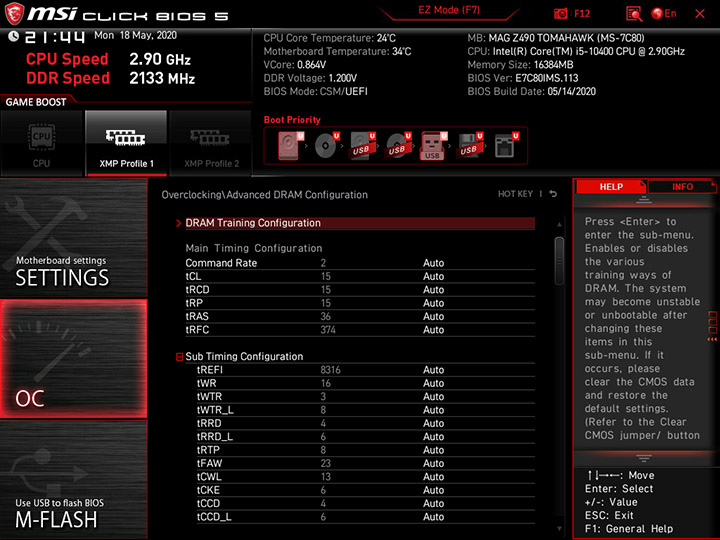Click the date Mon 18 May, 2020
The height and width of the screenshot is (540, 720).
[x=135, y=35]
